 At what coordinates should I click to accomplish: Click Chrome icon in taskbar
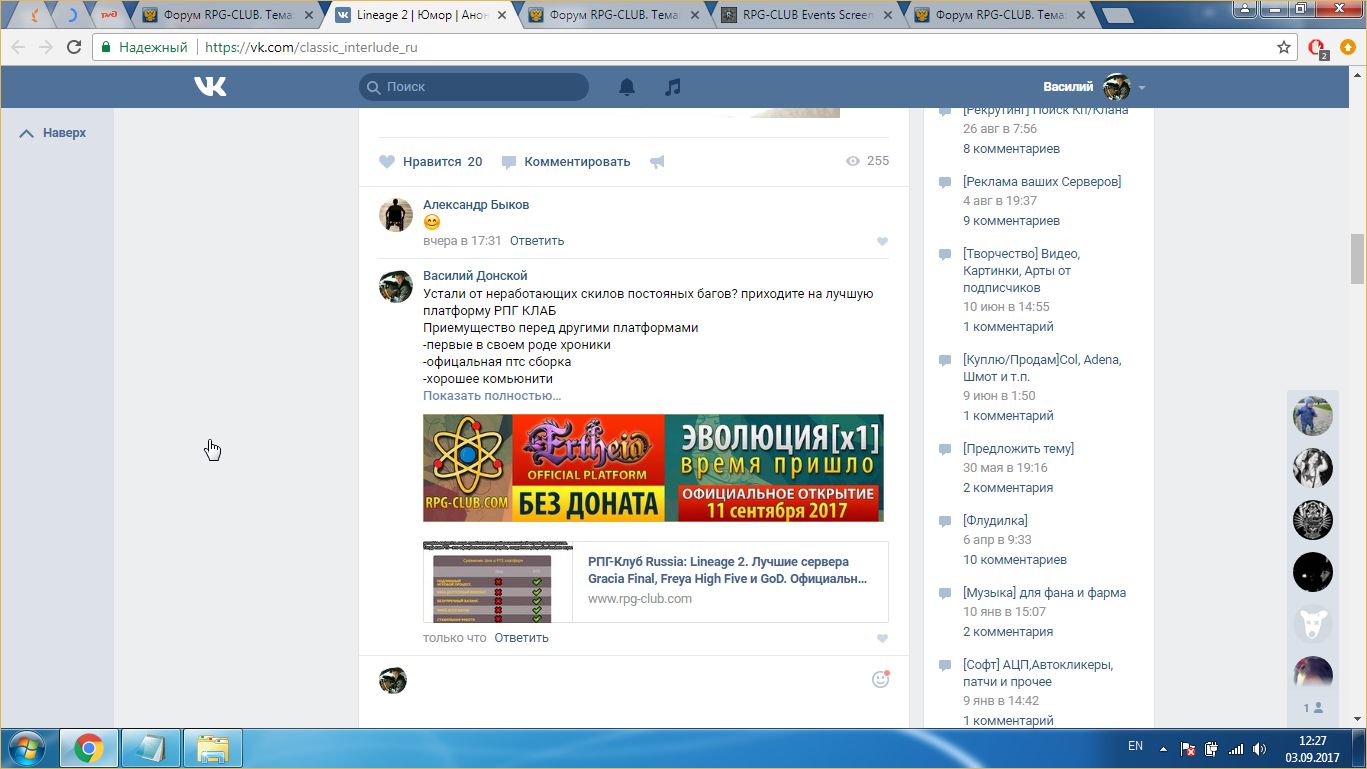[89, 748]
